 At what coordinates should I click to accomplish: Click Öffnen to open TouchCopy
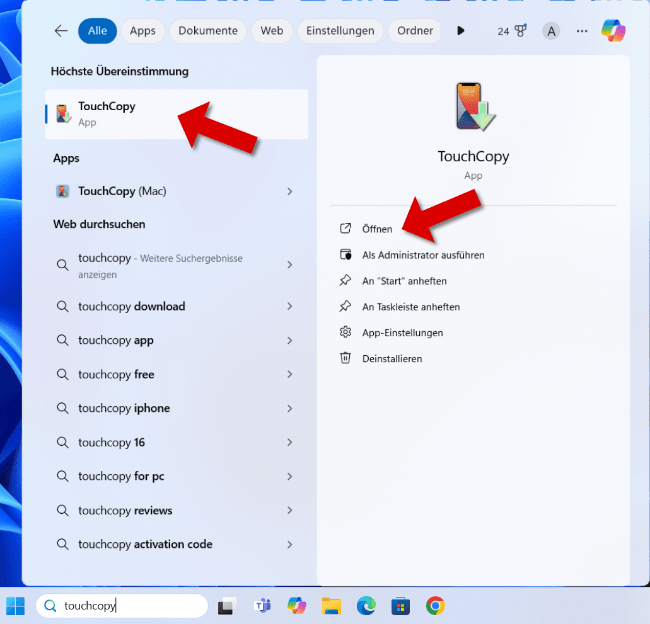pyautogui.click(x=377, y=229)
